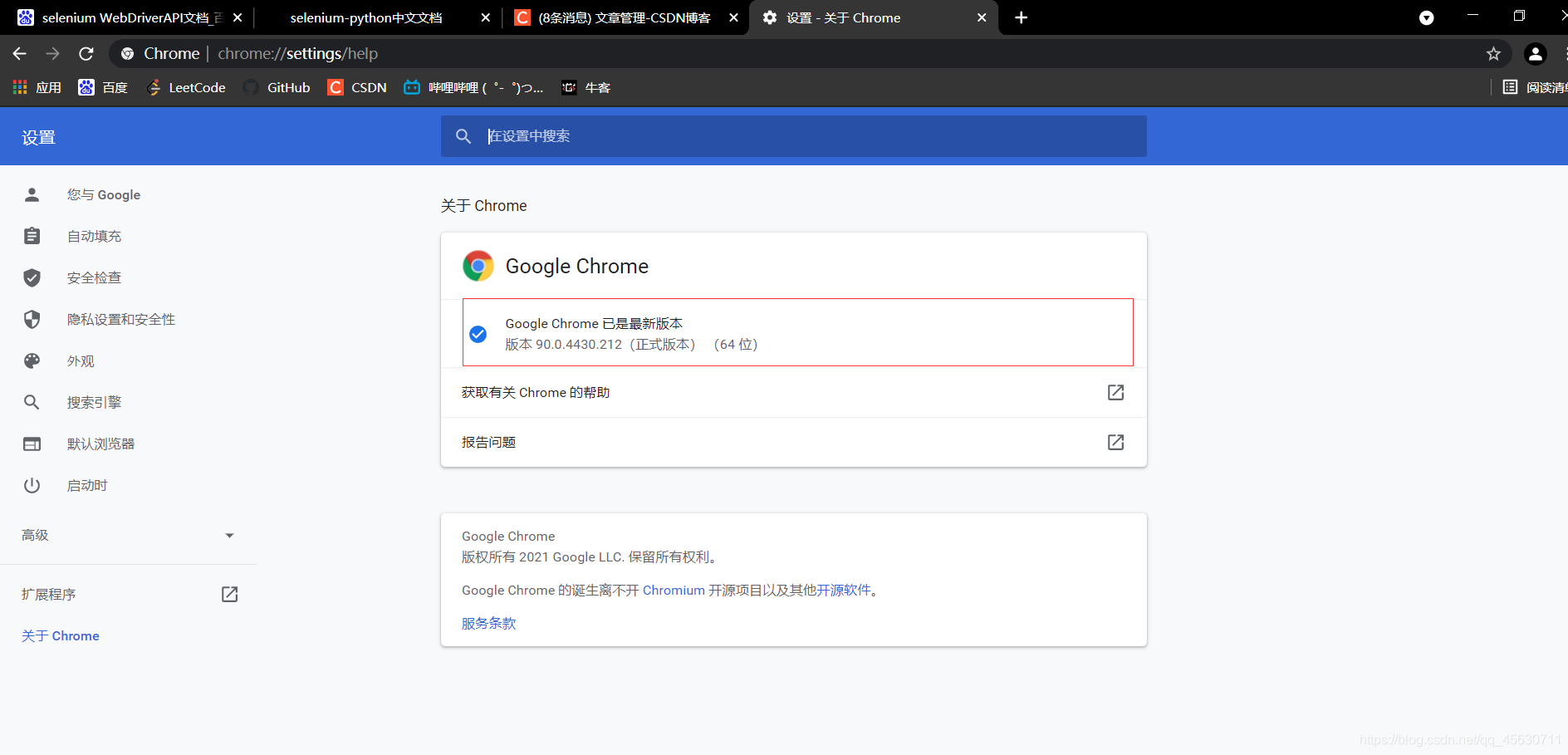This screenshot has height=755, width=1568.
Task: Open the tab search dropdown arrow
Action: tap(1426, 17)
